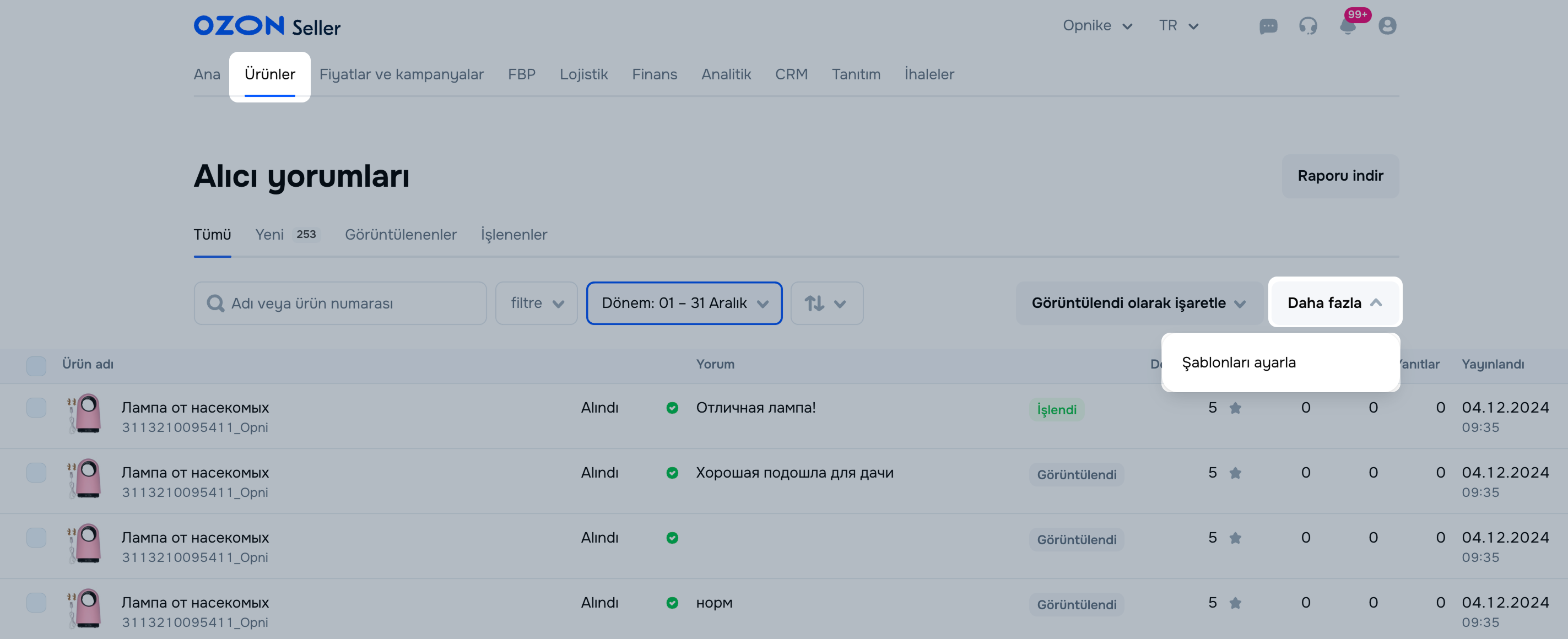The height and width of the screenshot is (639, 1568).
Task: Click the search magnifier icon
Action: [215, 303]
